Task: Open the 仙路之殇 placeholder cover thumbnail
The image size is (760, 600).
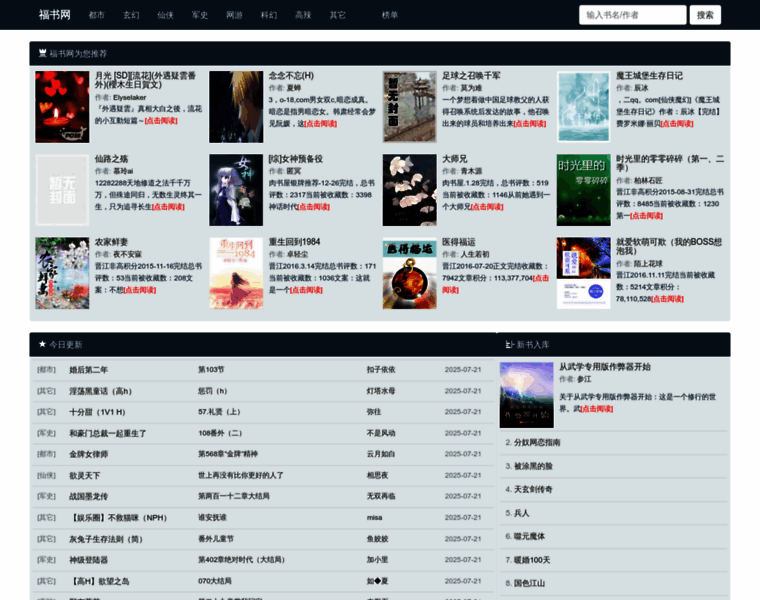Action: [62, 190]
